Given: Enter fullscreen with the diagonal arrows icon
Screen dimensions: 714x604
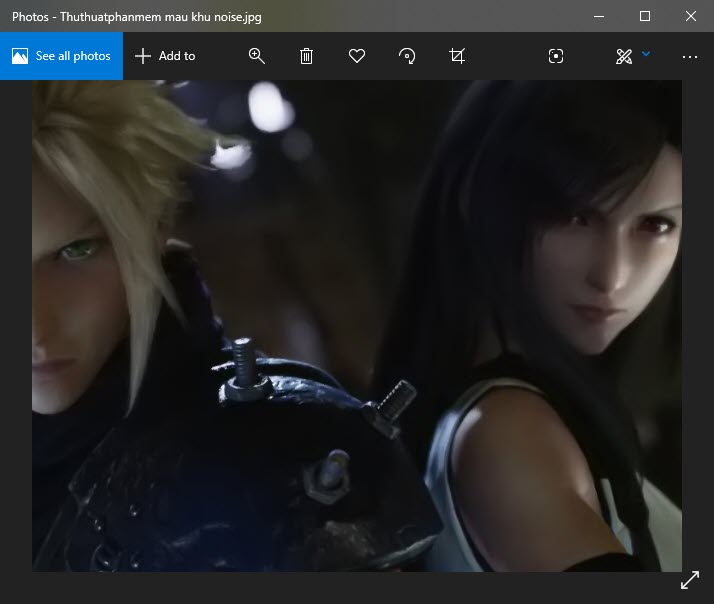Looking at the screenshot, I should (690, 580).
